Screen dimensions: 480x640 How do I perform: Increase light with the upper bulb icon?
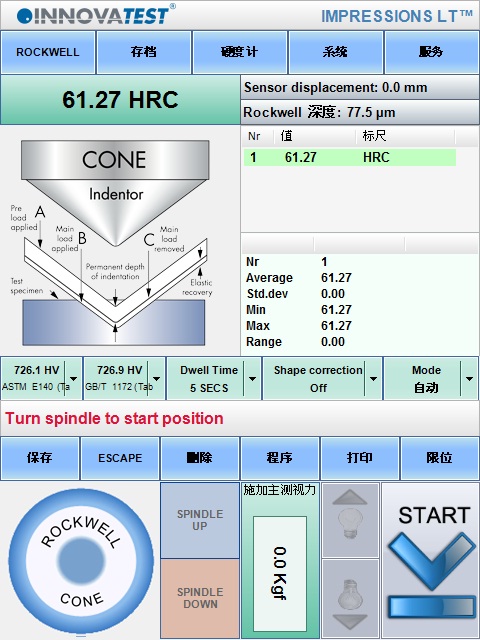(x=350, y=520)
